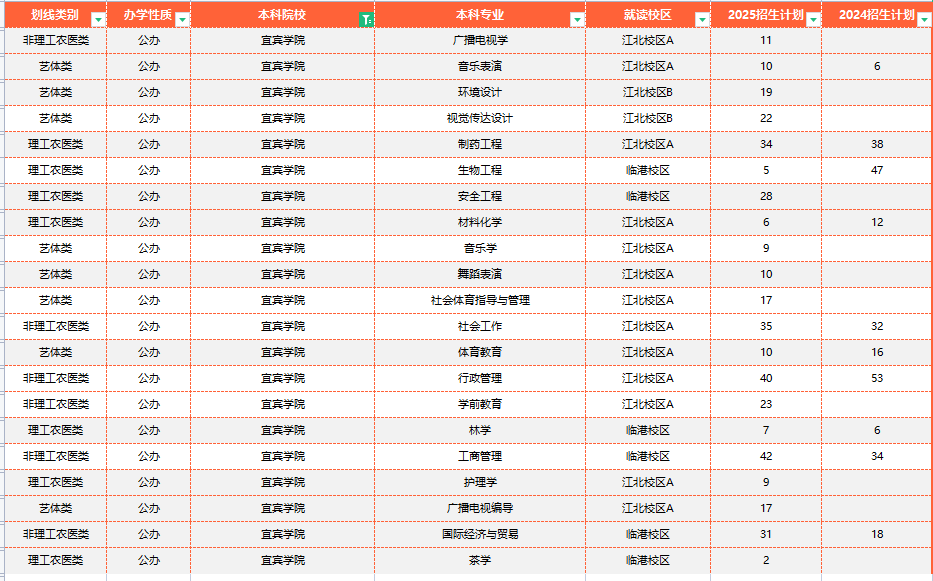Click the 安全工程 major cell
Image resolution: width=933 pixels, height=581 pixels.
pyautogui.click(x=480, y=196)
